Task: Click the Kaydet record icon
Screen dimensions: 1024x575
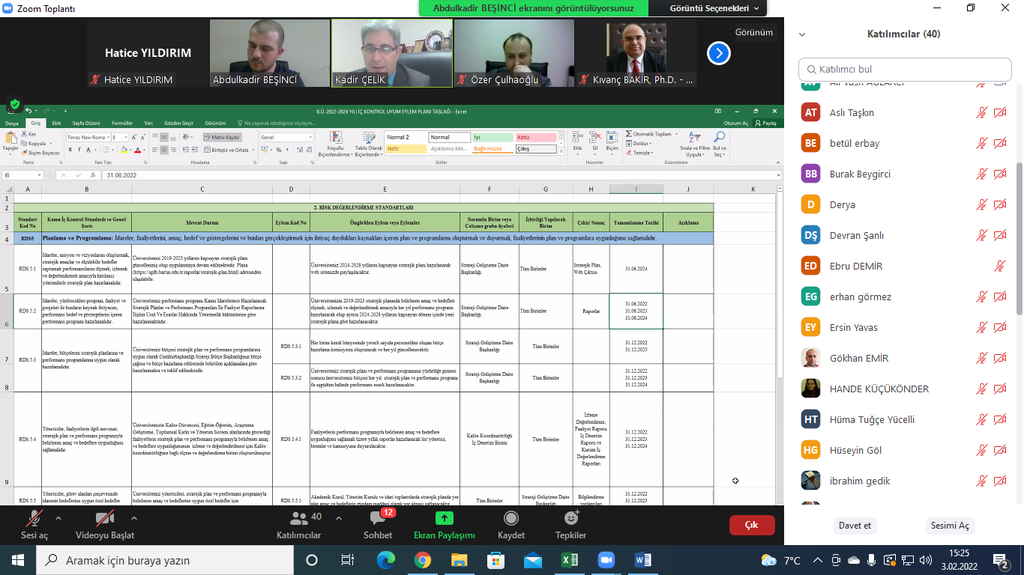Action: click(x=511, y=519)
